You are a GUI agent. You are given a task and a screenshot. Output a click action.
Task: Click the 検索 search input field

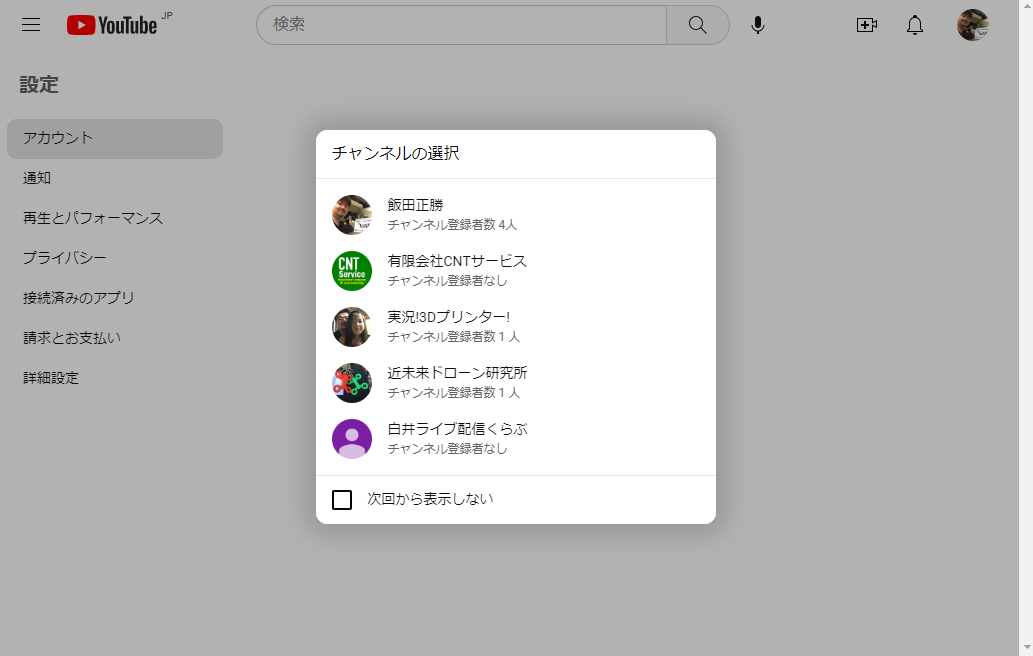tap(461, 25)
